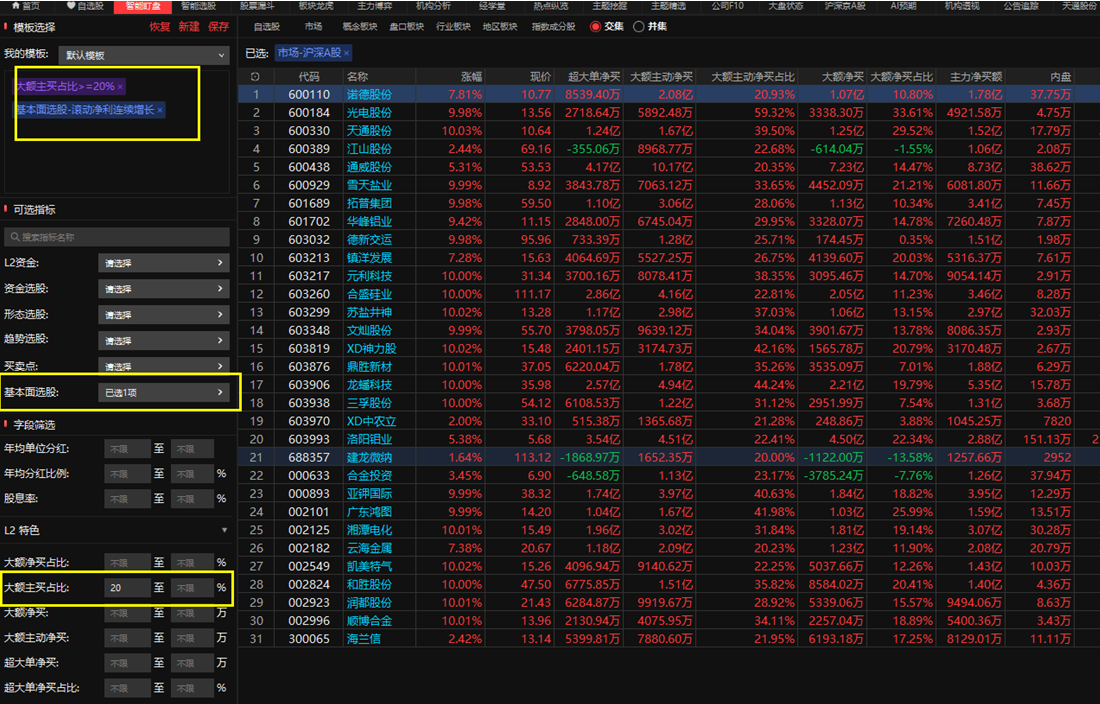This screenshot has height=704, width=1100.
Task: Click the home icon tab 首页
Action: [x=29, y=6]
